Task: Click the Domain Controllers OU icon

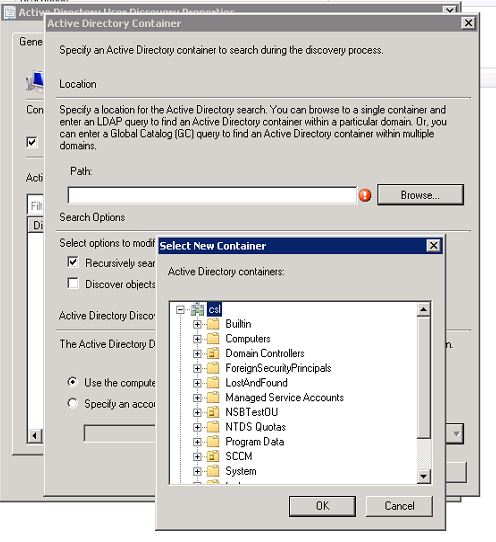Action: 213,353
